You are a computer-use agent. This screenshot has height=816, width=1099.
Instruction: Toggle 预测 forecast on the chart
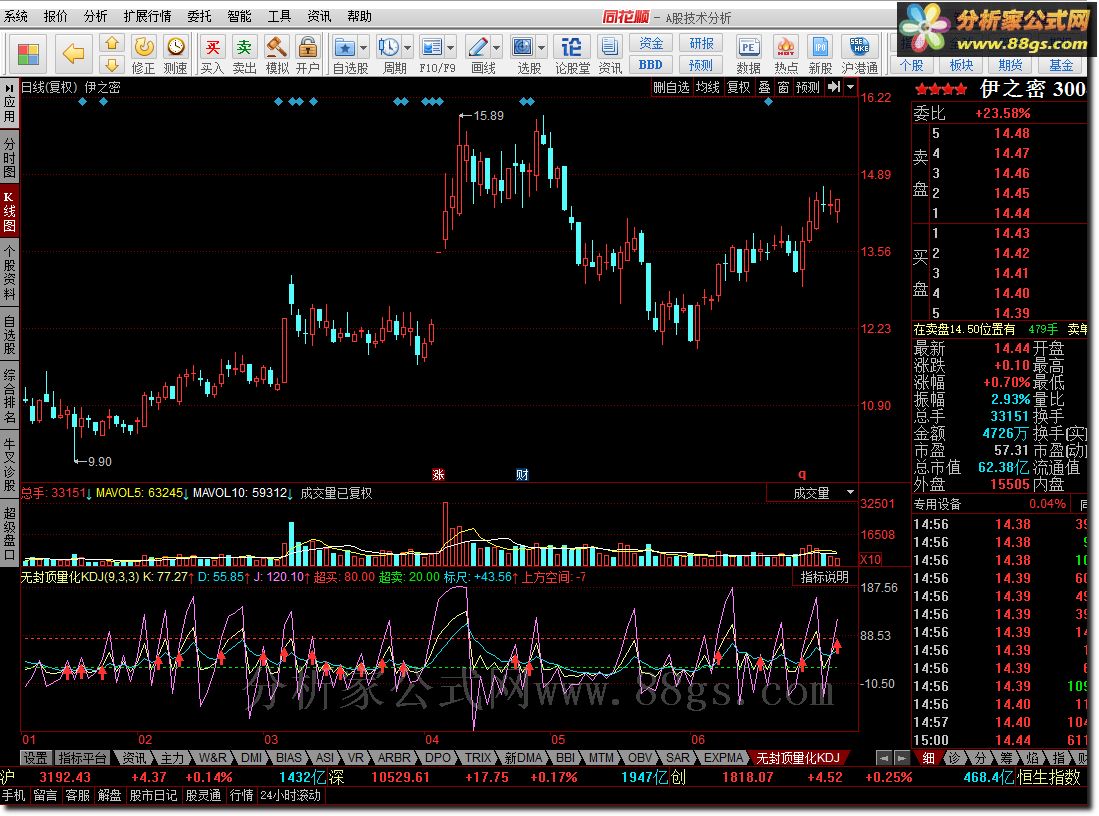(x=807, y=87)
